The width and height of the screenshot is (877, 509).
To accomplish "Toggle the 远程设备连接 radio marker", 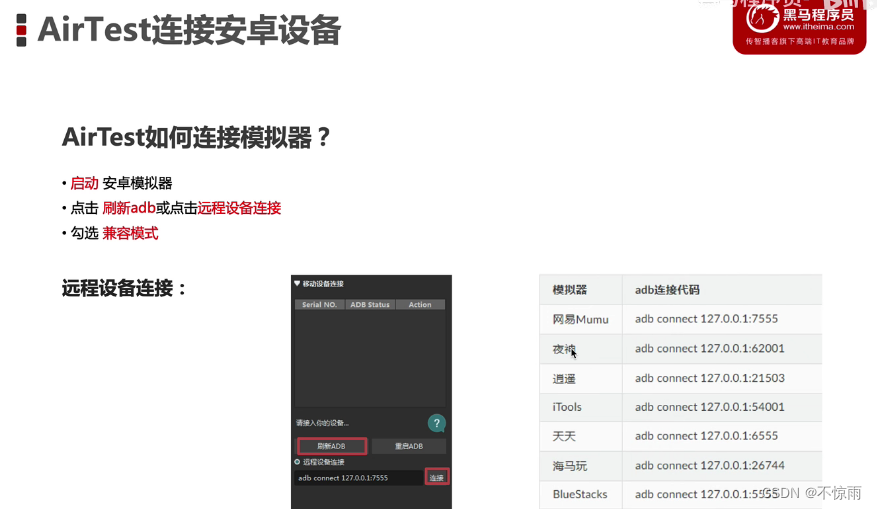I will [297, 462].
